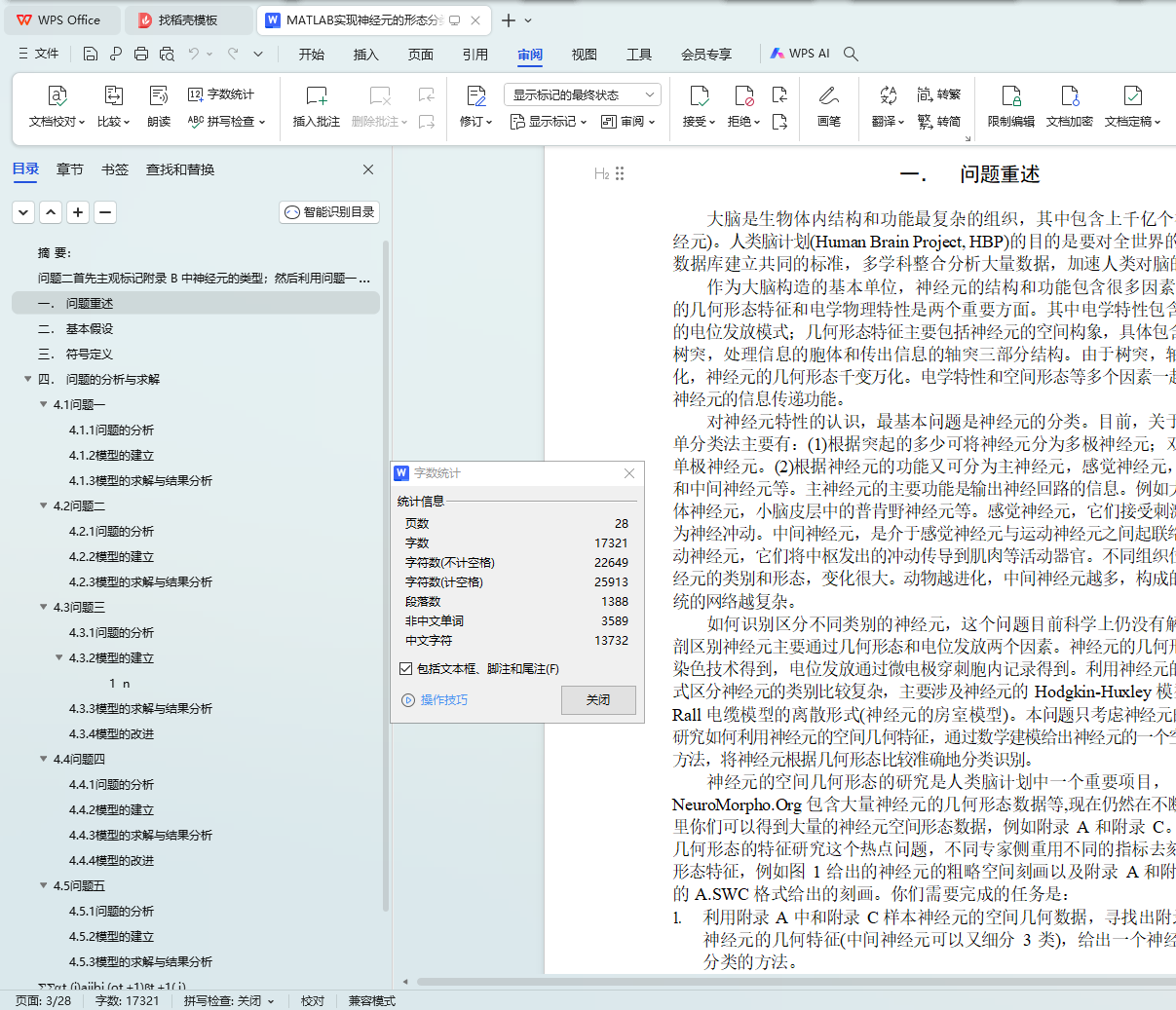1176x1010 pixels.
Task: Go to next revision icon
Action: tap(779, 122)
